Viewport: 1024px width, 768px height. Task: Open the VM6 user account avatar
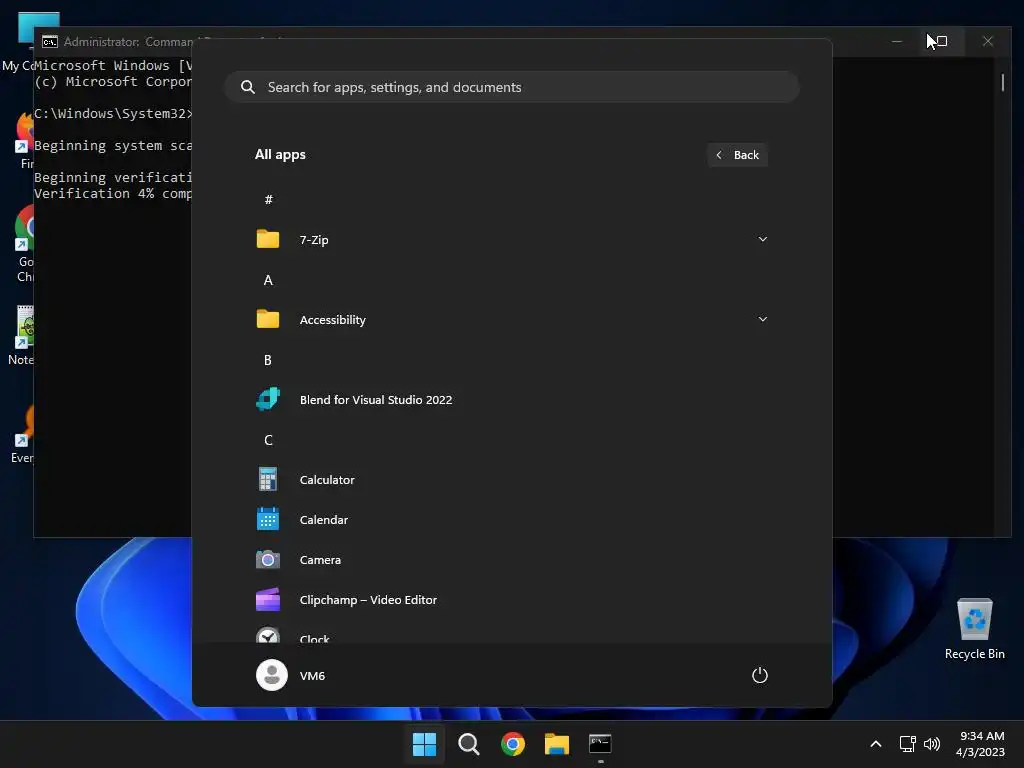272,675
